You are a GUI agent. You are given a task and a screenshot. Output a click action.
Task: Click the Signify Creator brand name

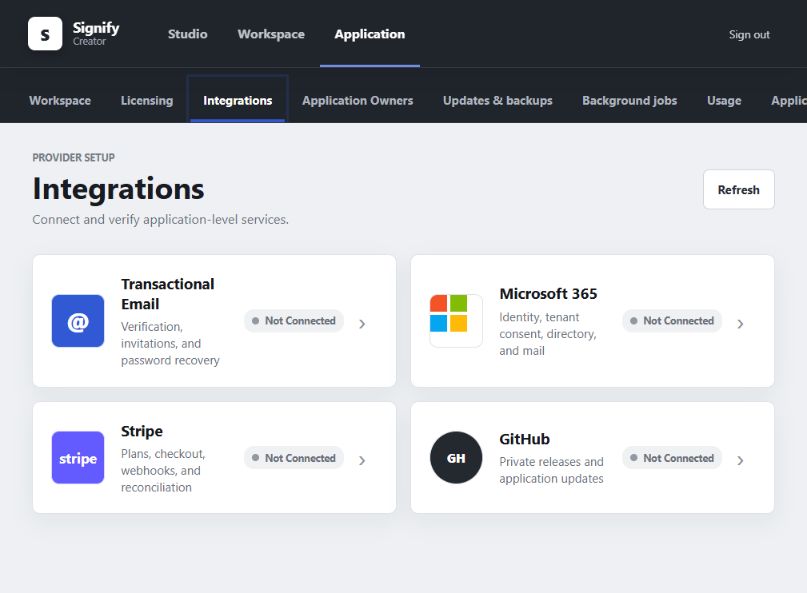tap(96, 33)
